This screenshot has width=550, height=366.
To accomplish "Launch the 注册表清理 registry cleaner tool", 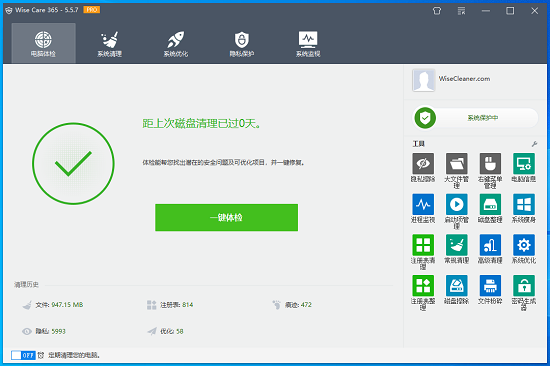I will tap(423, 252).
